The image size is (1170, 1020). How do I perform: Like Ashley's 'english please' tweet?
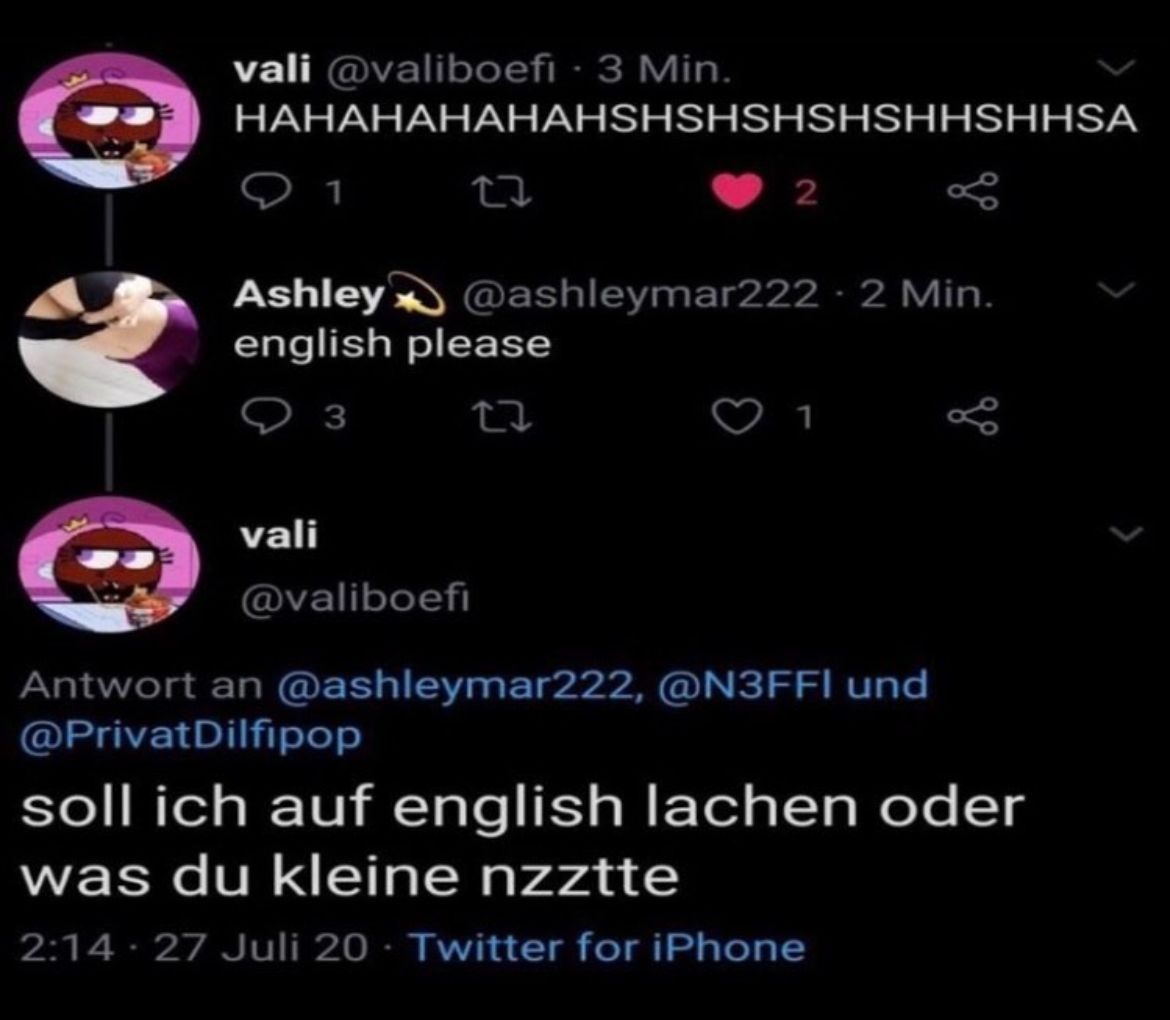[x=736, y=416]
